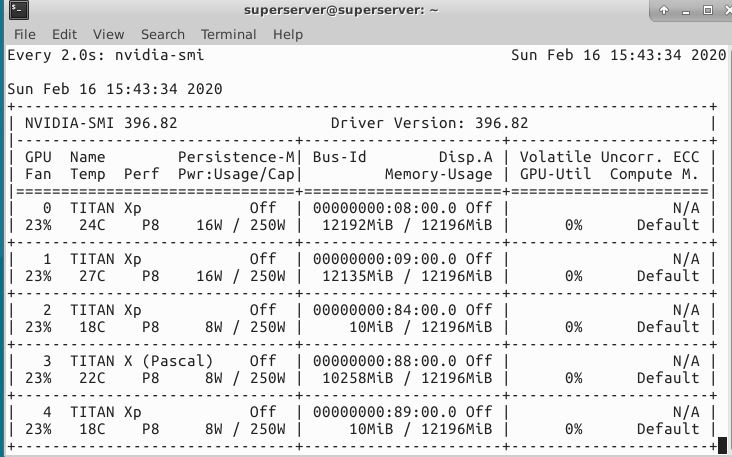Viewport: 732px width, 457px height.
Task: Click bus id '00000000:89:00.0'
Action: [385, 412]
